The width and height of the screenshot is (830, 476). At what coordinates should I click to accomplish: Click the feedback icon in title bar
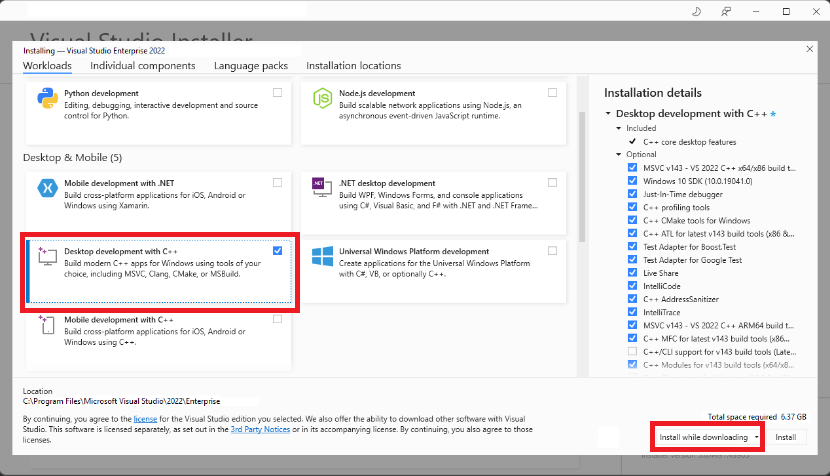pos(726,11)
